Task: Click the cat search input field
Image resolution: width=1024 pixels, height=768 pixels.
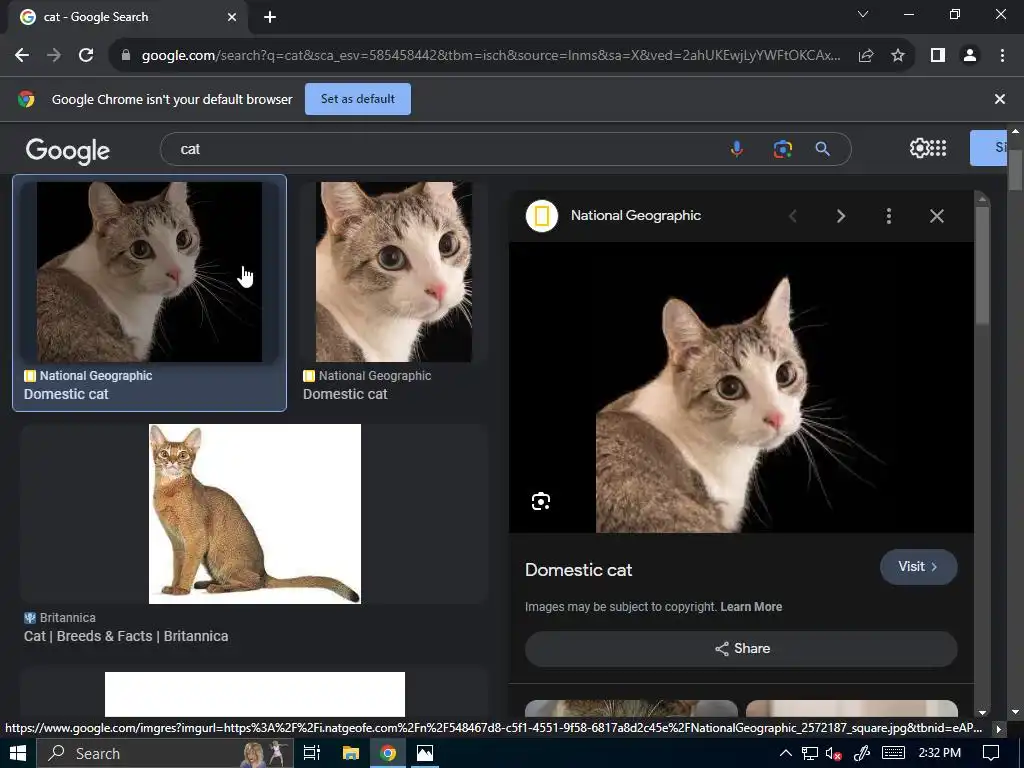Action: coord(444,149)
